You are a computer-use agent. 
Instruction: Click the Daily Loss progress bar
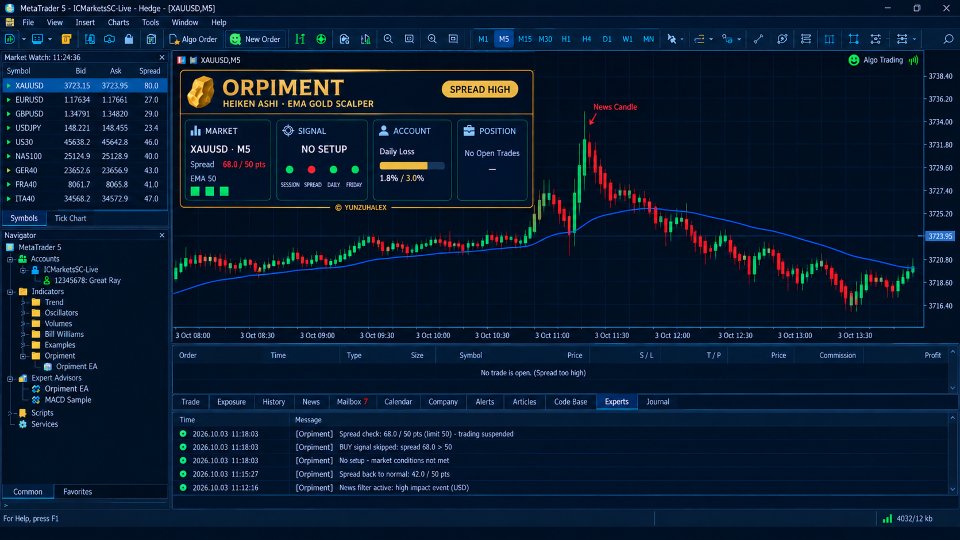point(411,166)
